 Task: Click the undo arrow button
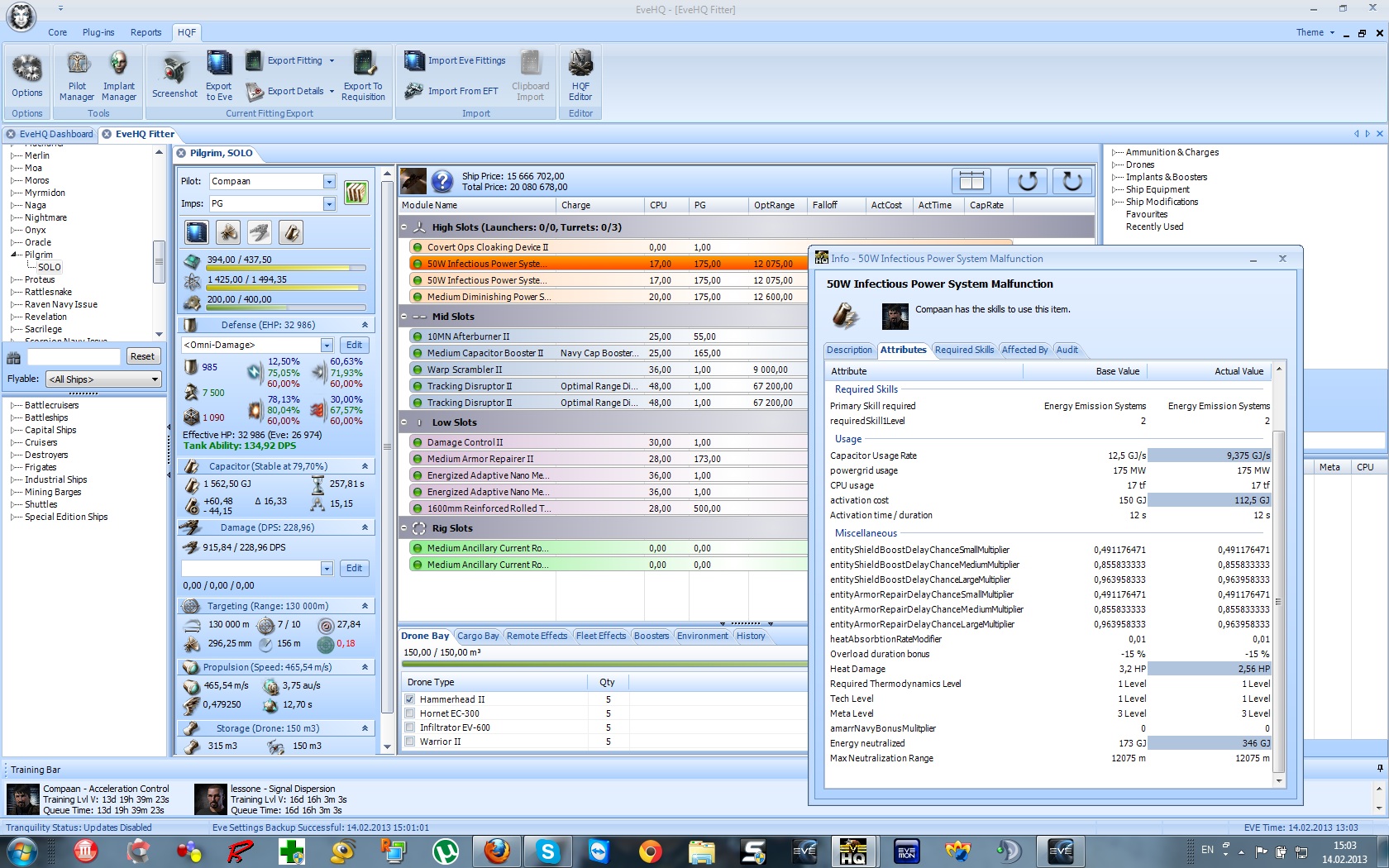coord(1027,181)
